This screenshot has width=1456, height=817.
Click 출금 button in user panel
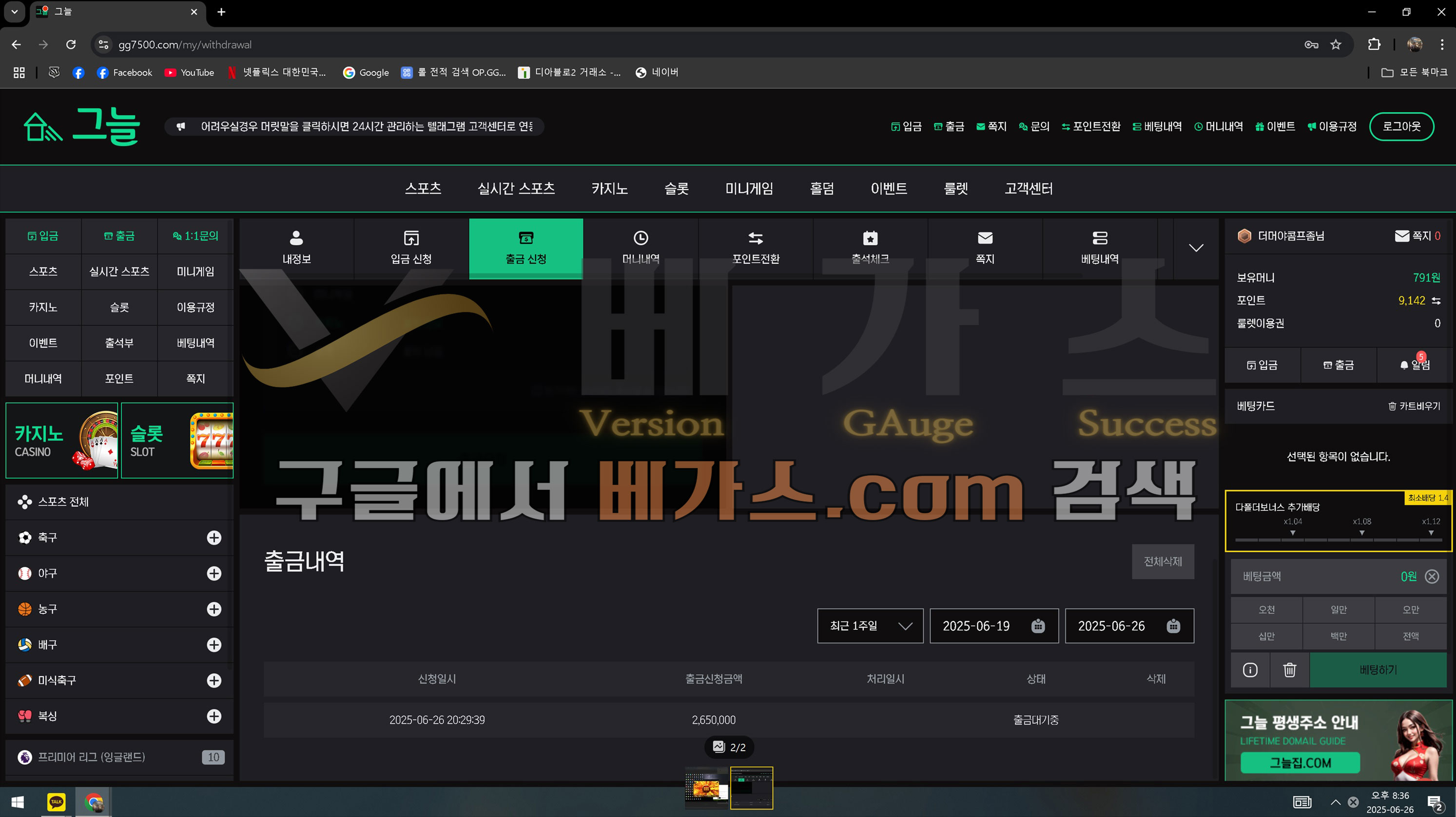pyautogui.click(x=1339, y=365)
